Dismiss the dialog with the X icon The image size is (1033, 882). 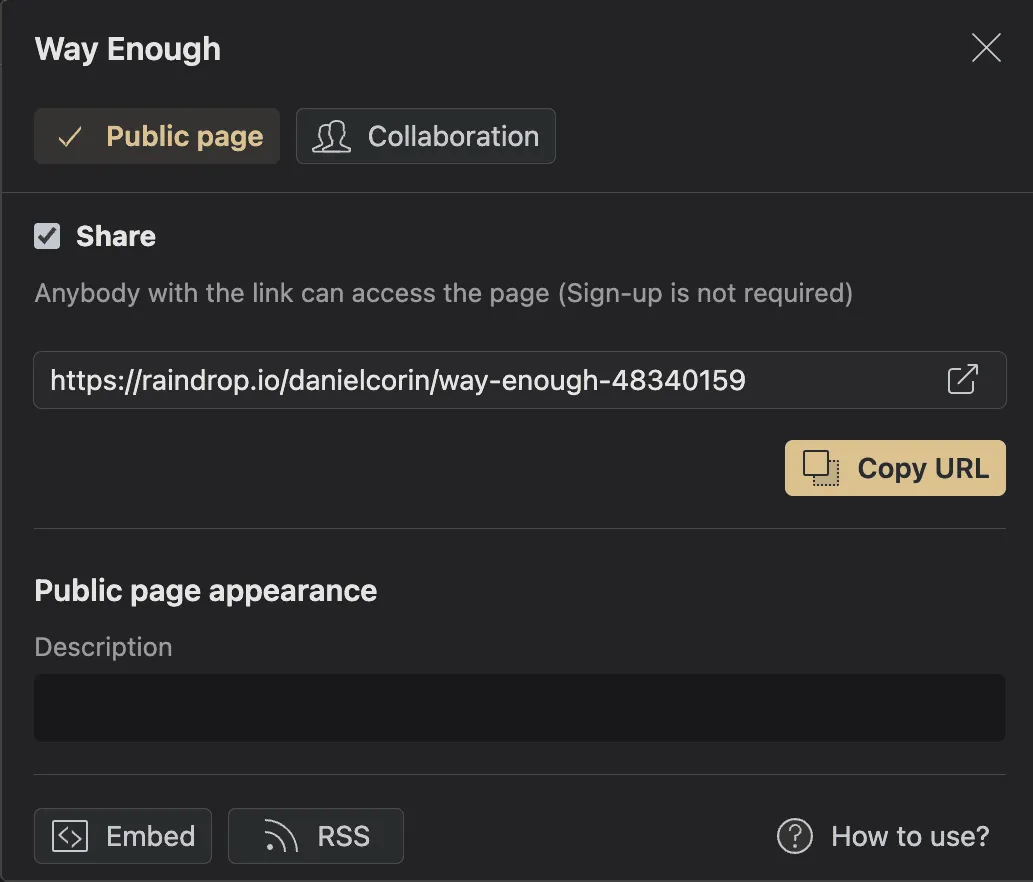pos(986,47)
